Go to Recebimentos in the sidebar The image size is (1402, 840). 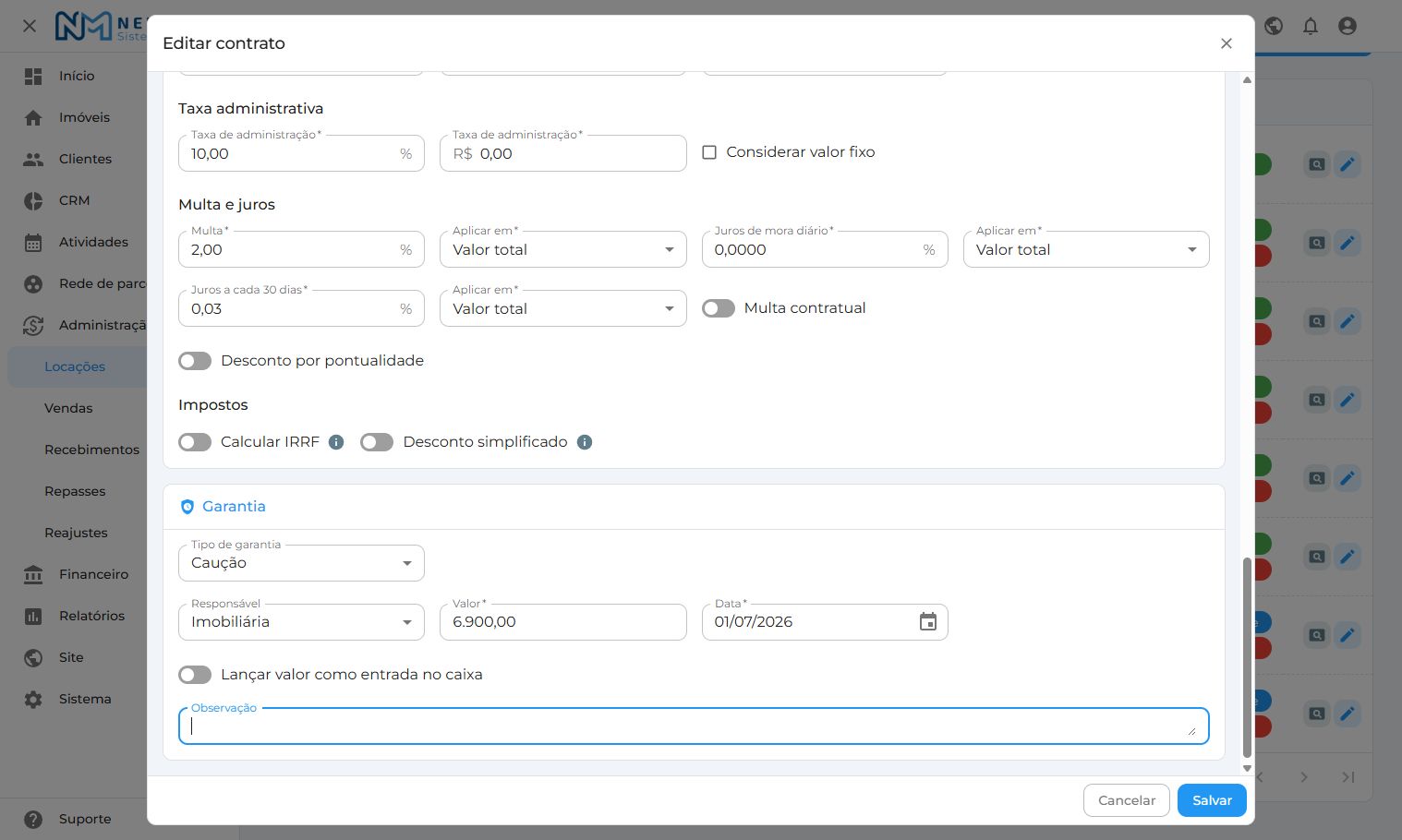click(x=91, y=450)
